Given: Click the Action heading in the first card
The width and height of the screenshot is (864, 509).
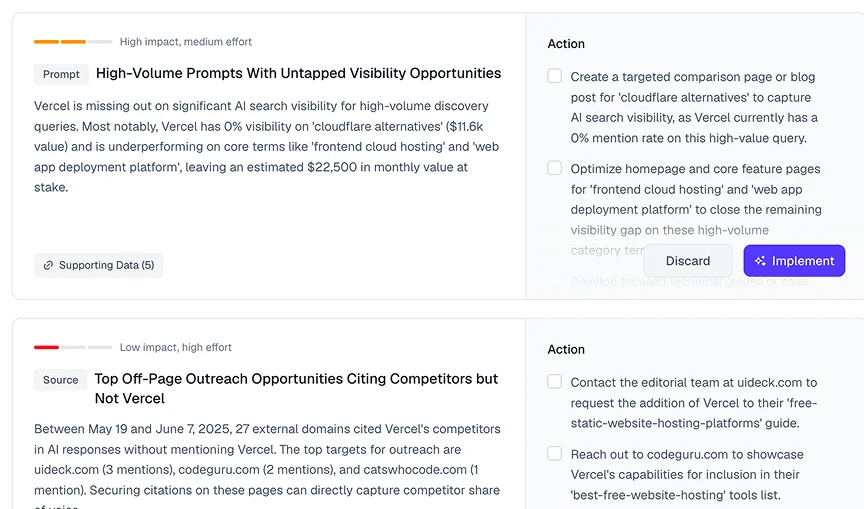Looking at the screenshot, I should pyautogui.click(x=566, y=44).
